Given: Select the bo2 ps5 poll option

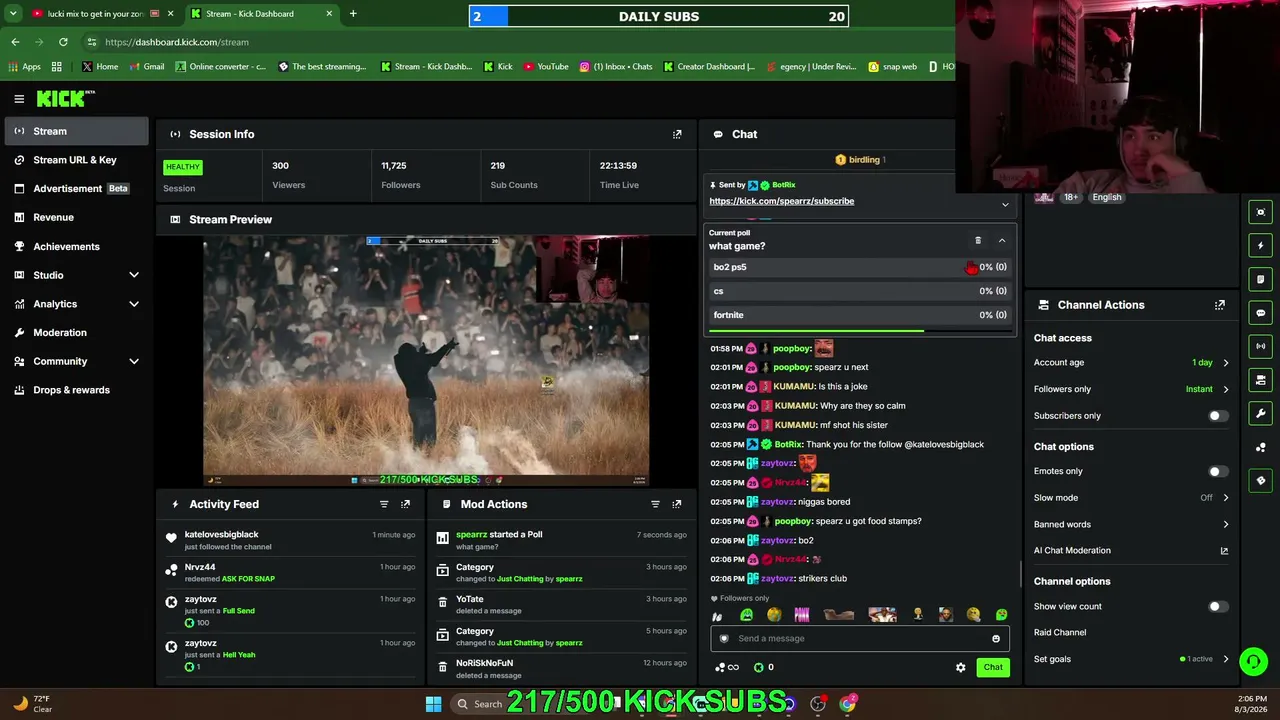Looking at the screenshot, I should coord(859,267).
